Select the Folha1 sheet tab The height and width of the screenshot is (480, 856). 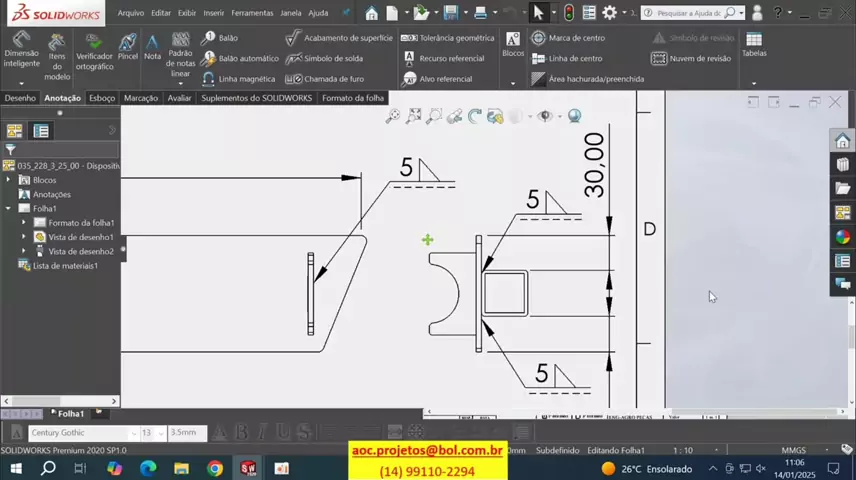coord(69,413)
